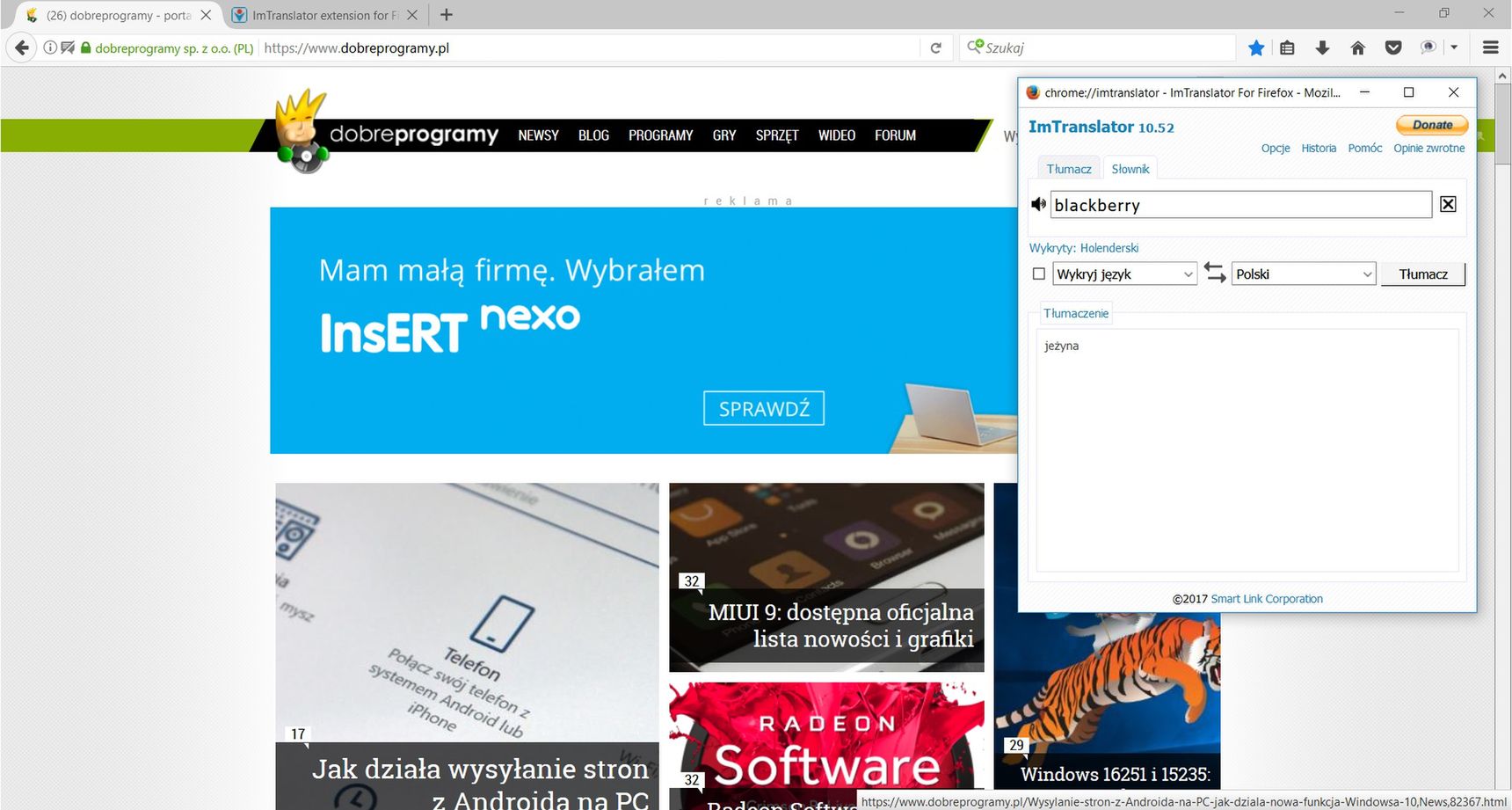Open the Firefox hamburger menu
Viewport: 1512px width, 810px height.
coord(1490,47)
